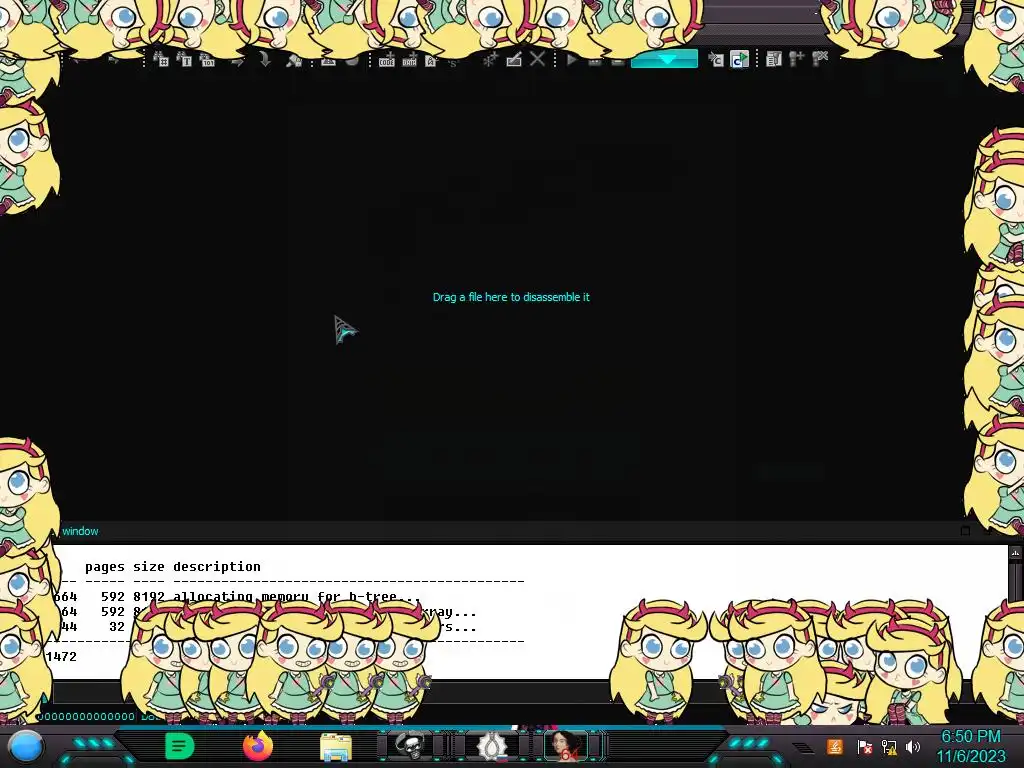Click the Java update tray icon
This screenshot has width=1024, height=768.
coord(835,746)
